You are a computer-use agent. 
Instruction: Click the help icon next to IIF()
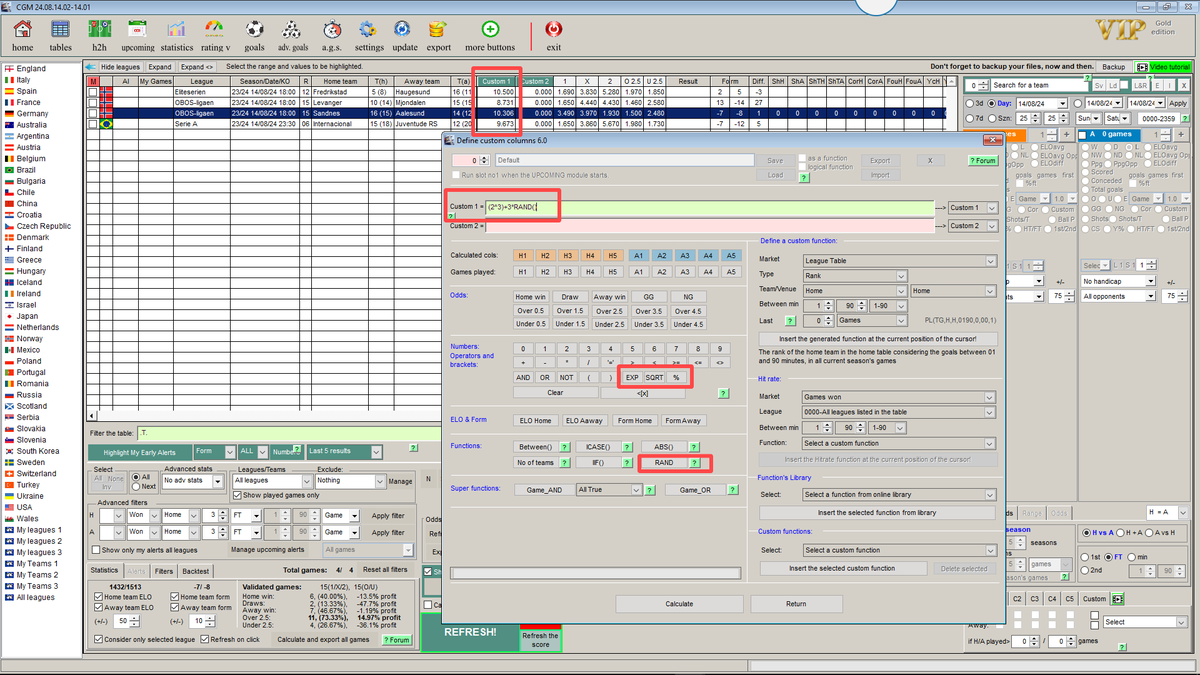629,463
